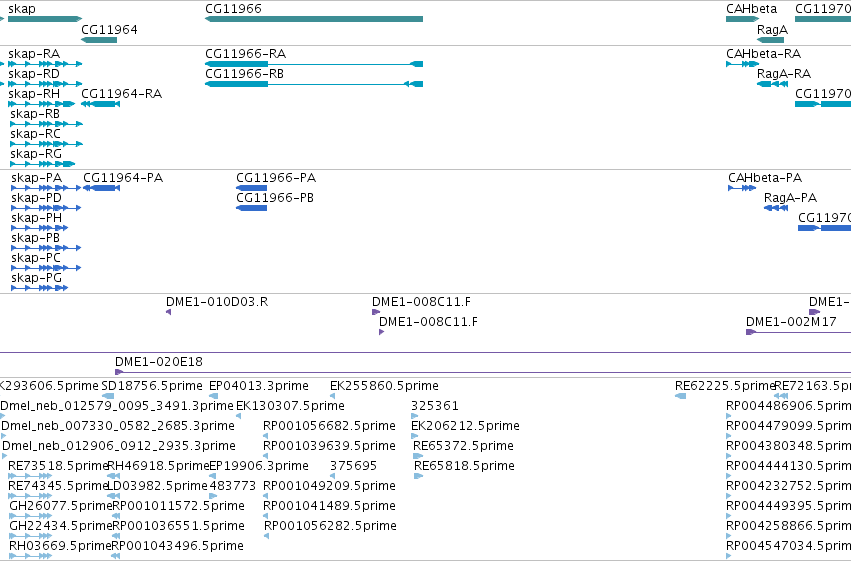Click protein skap-PA label
Screen dimensions: 851x561
click(36, 178)
